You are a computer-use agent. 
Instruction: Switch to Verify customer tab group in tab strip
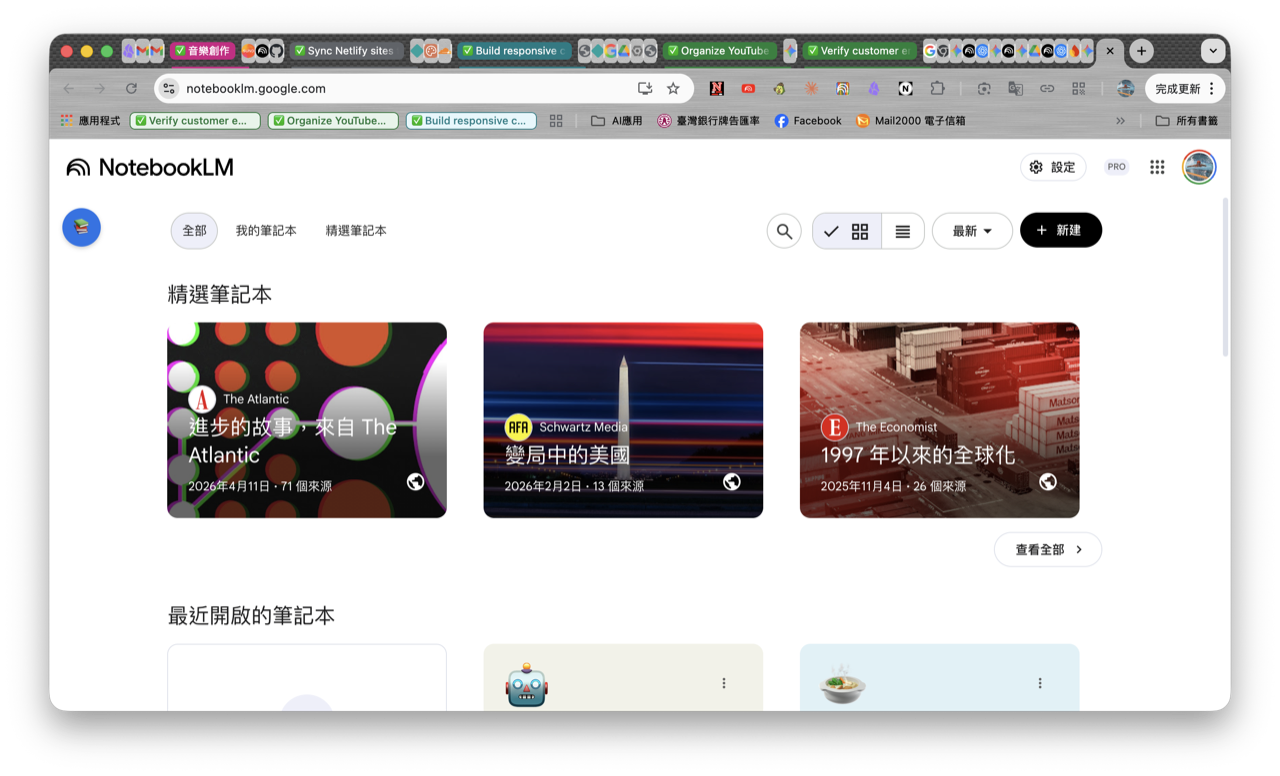point(860,50)
